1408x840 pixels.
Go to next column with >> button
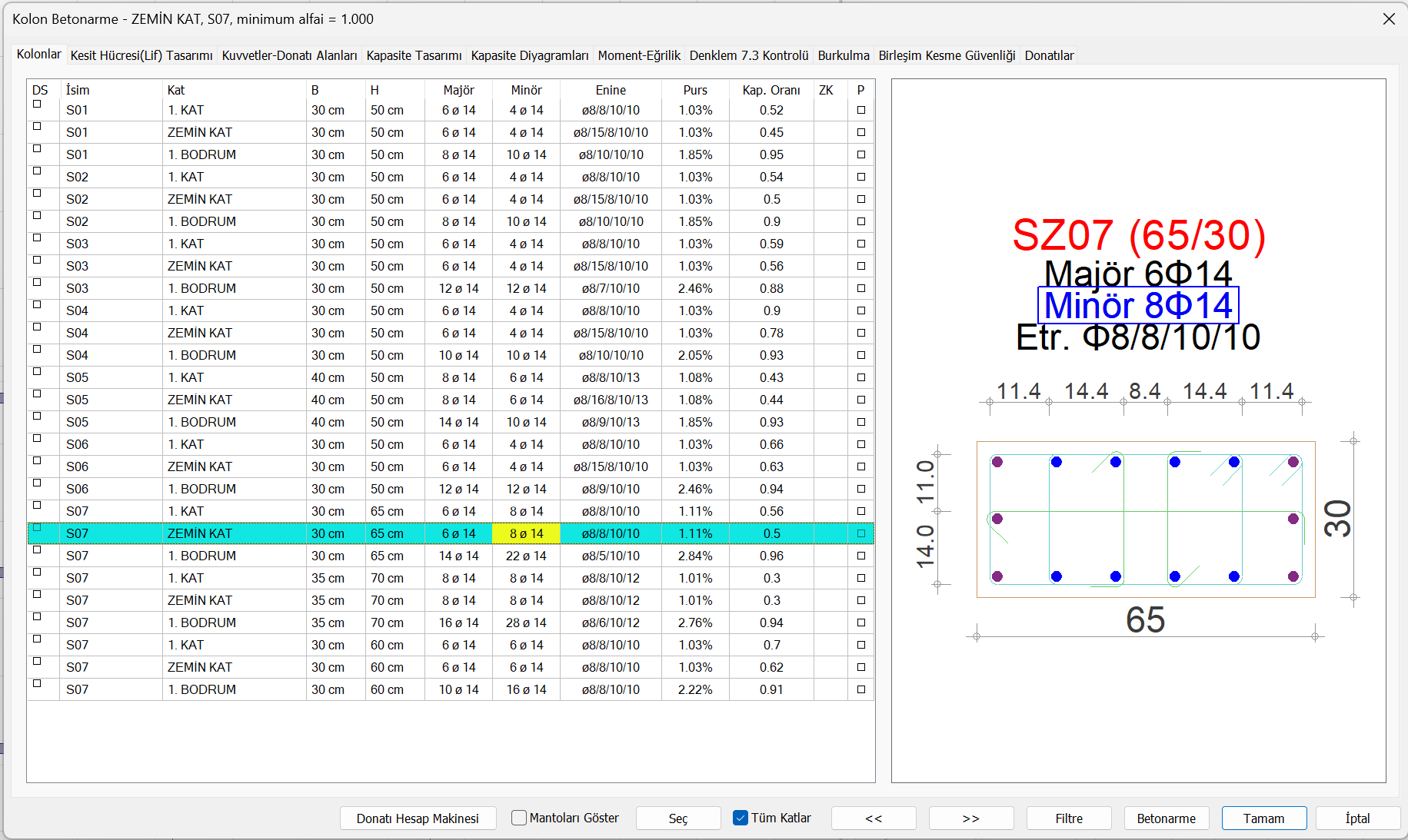(x=971, y=818)
